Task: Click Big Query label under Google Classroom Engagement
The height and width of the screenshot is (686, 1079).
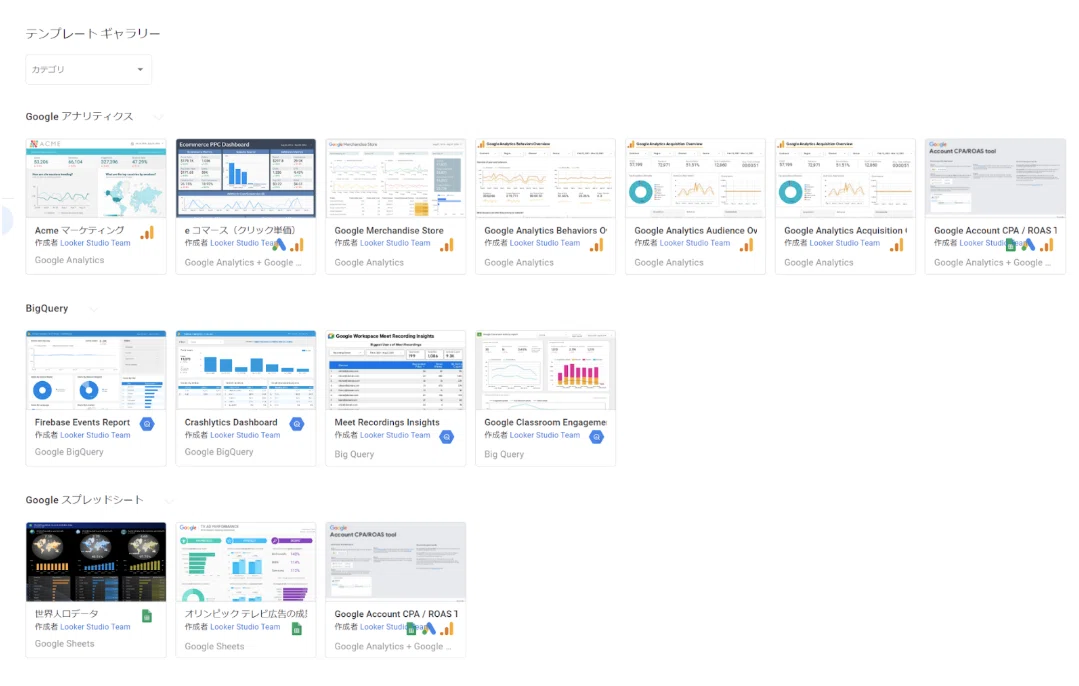Action: click(504, 454)
